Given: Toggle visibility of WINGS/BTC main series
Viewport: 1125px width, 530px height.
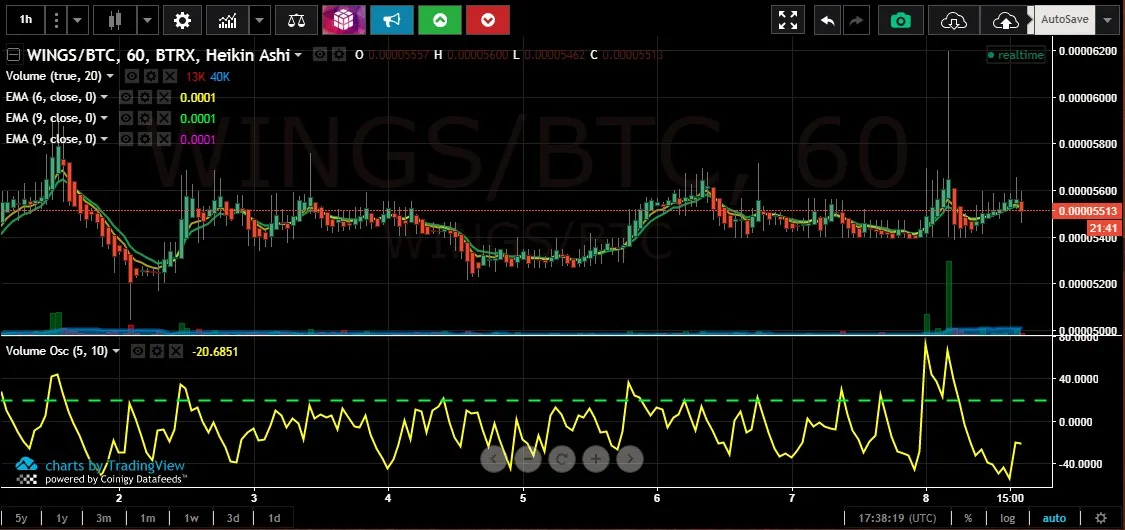Looking at the screenshot, I should pos(320,55).
